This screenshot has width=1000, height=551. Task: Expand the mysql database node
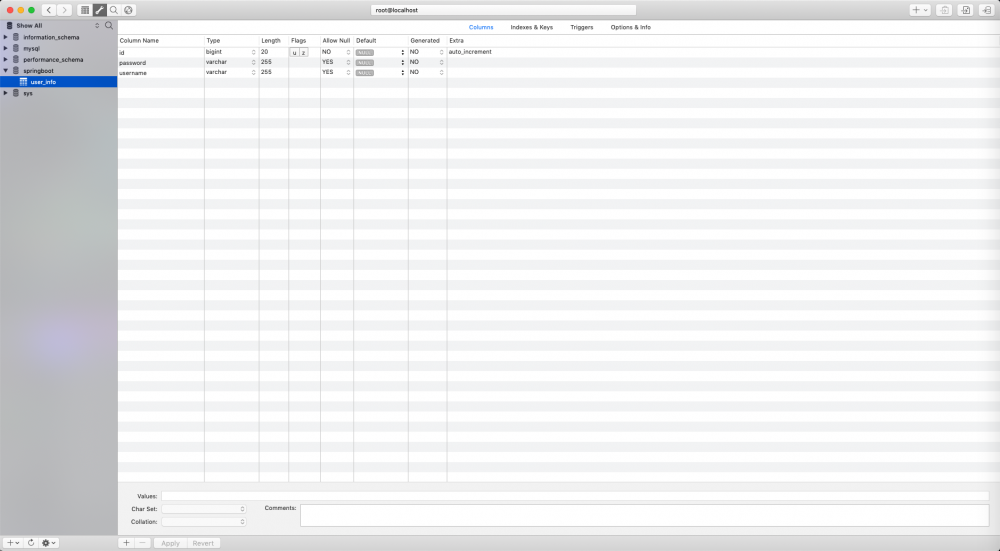point(6,48)
